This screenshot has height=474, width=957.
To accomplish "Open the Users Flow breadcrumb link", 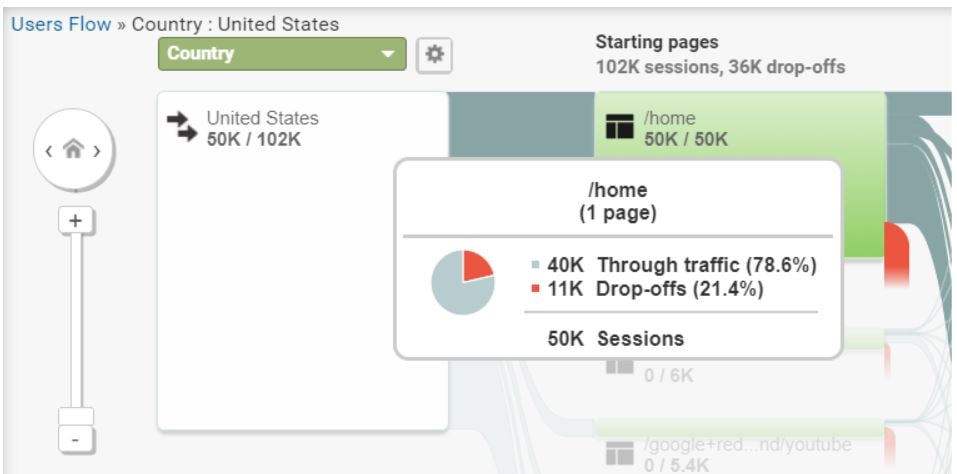I will pyautogui.click(x=61, y=24).
